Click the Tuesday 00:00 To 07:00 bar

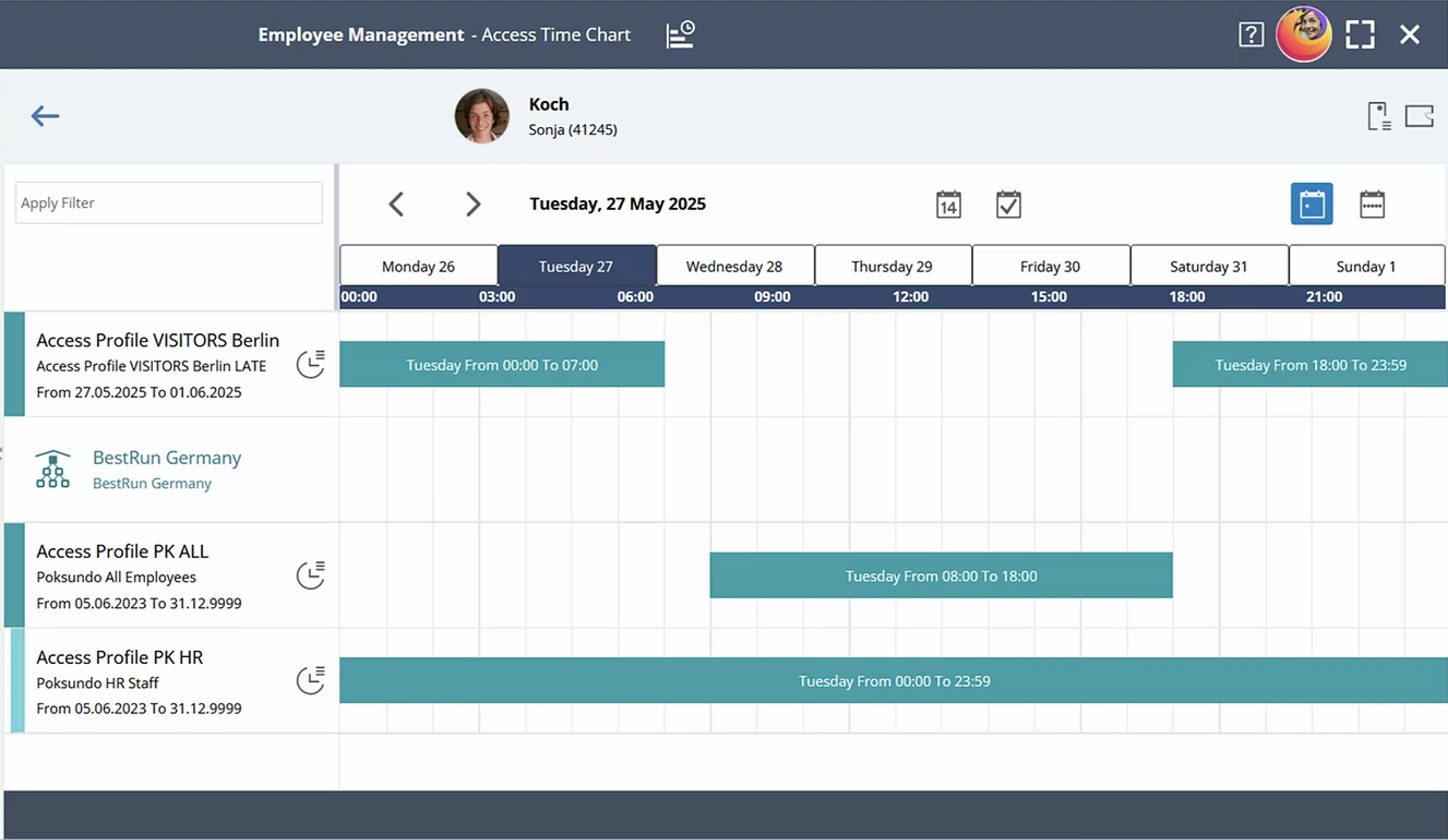(x=502, y=364)
